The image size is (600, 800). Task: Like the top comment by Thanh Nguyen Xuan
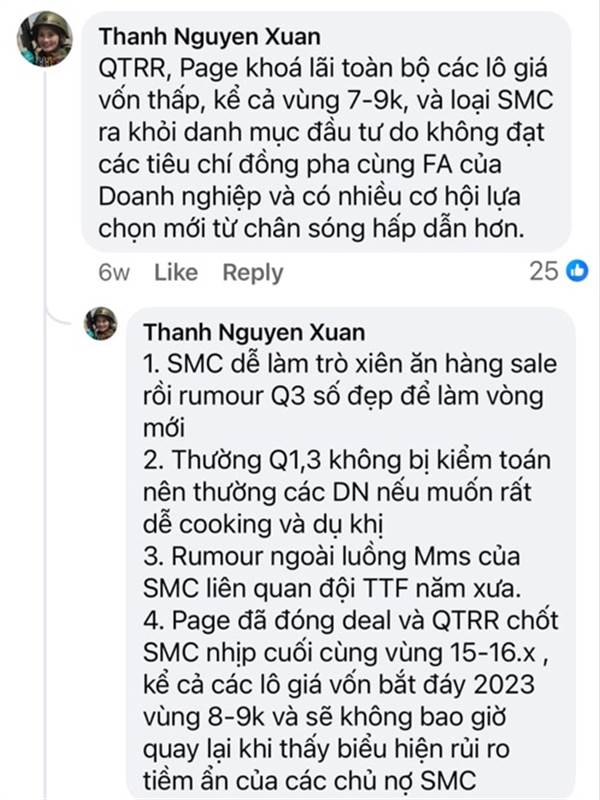176,272
